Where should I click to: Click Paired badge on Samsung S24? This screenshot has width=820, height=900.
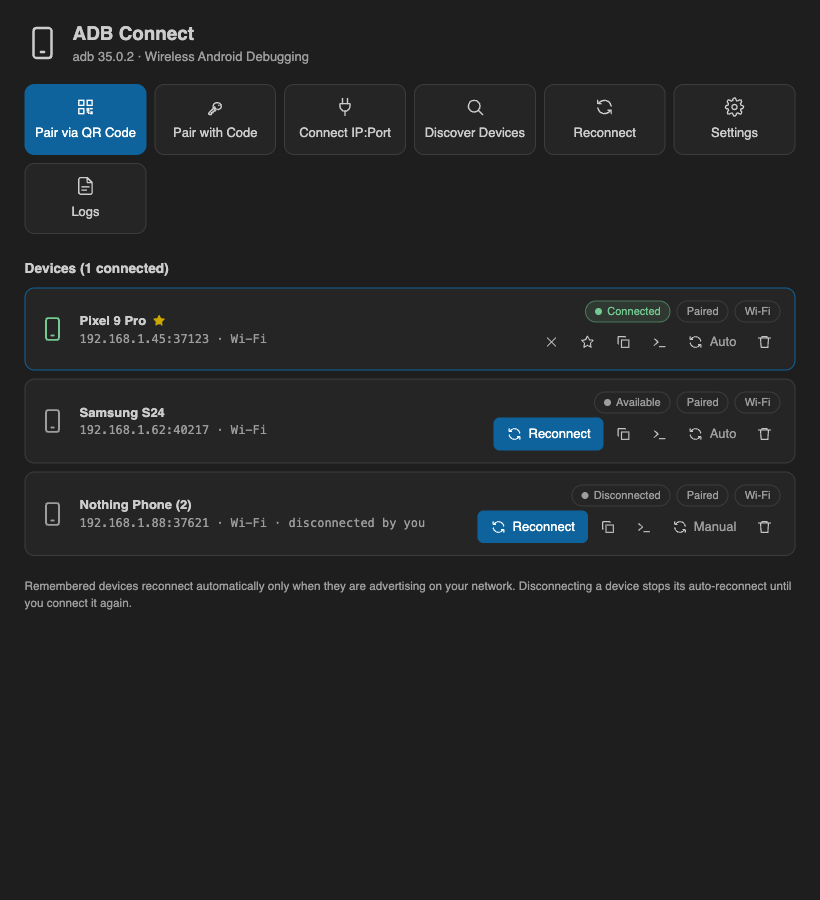(702, 402)
